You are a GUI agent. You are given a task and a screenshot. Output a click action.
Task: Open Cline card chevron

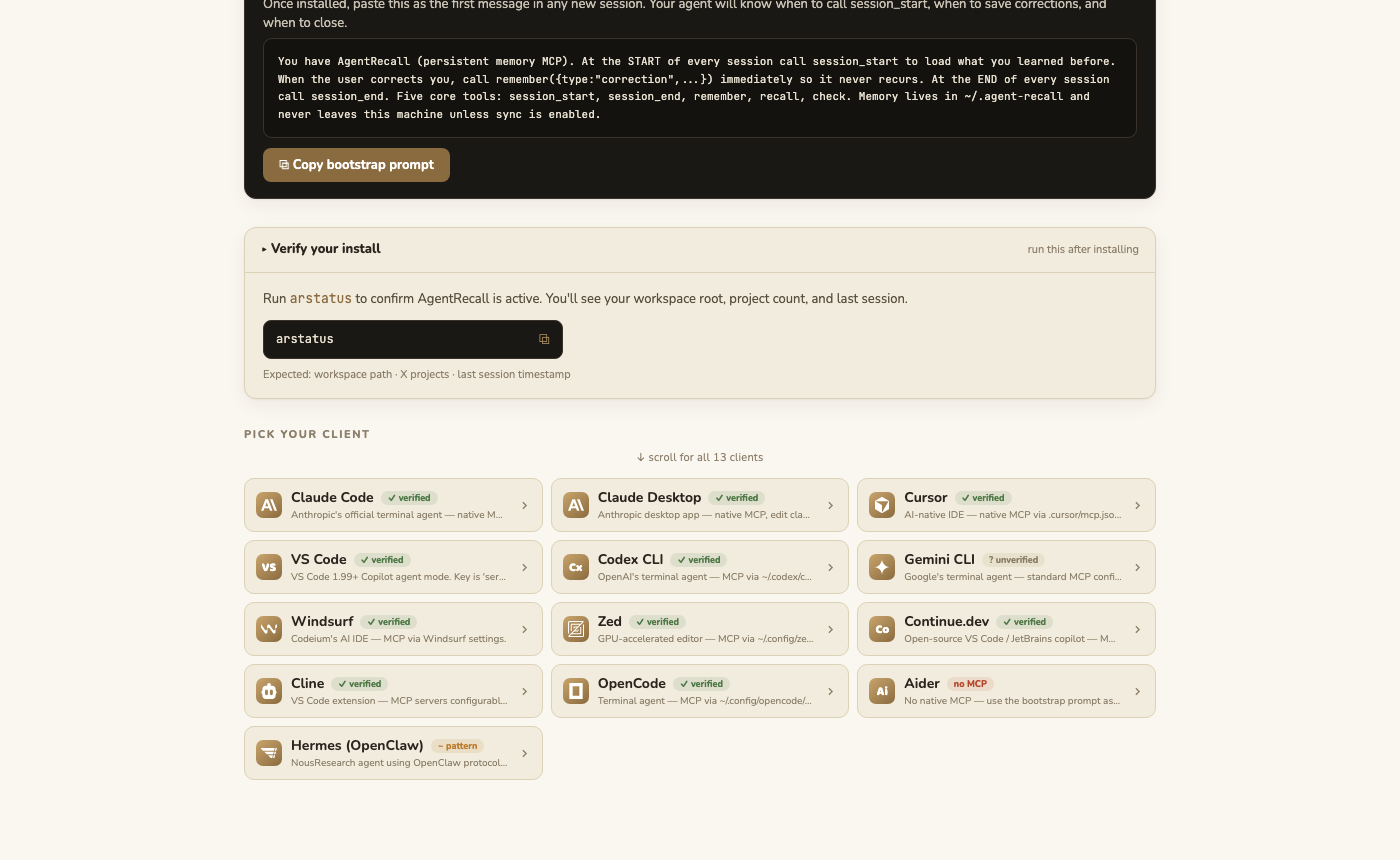(524, 692)
